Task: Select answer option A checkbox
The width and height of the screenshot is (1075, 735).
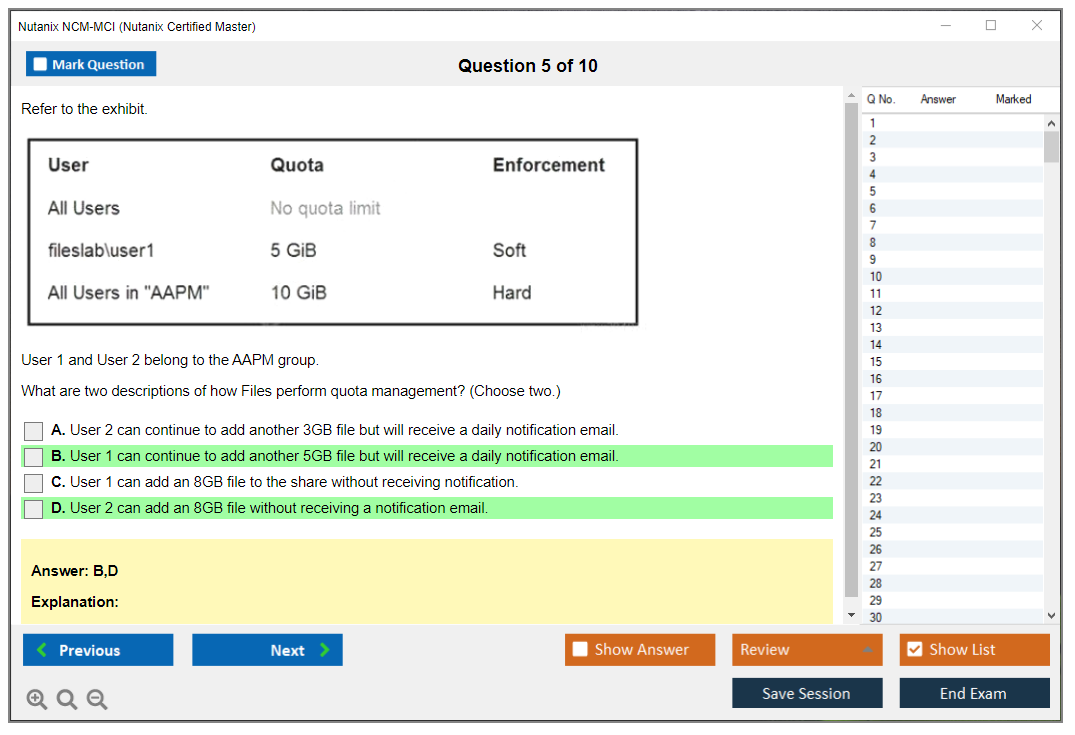Action: (34, 431)
